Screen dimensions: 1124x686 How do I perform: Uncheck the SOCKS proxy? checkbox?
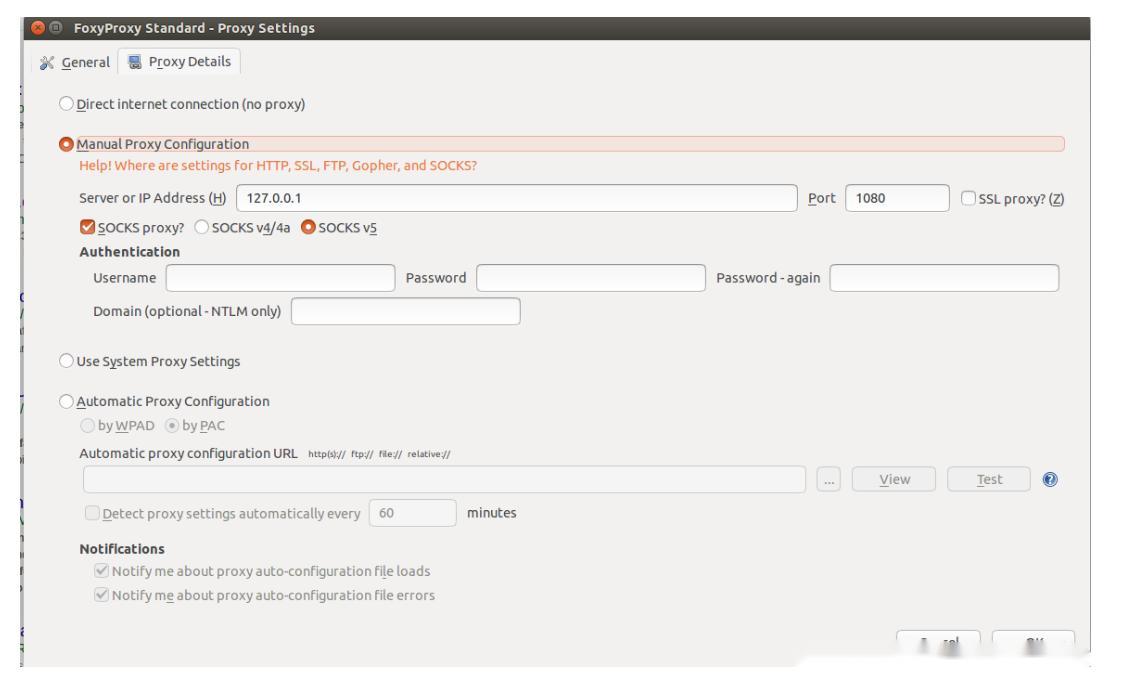(x=87, y=227)
